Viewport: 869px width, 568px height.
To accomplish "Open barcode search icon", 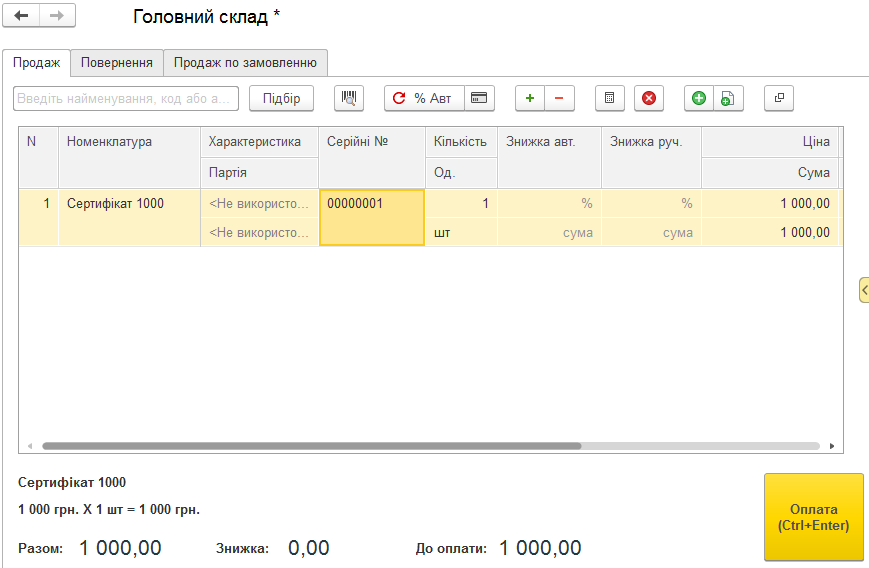I will [349, 98].
